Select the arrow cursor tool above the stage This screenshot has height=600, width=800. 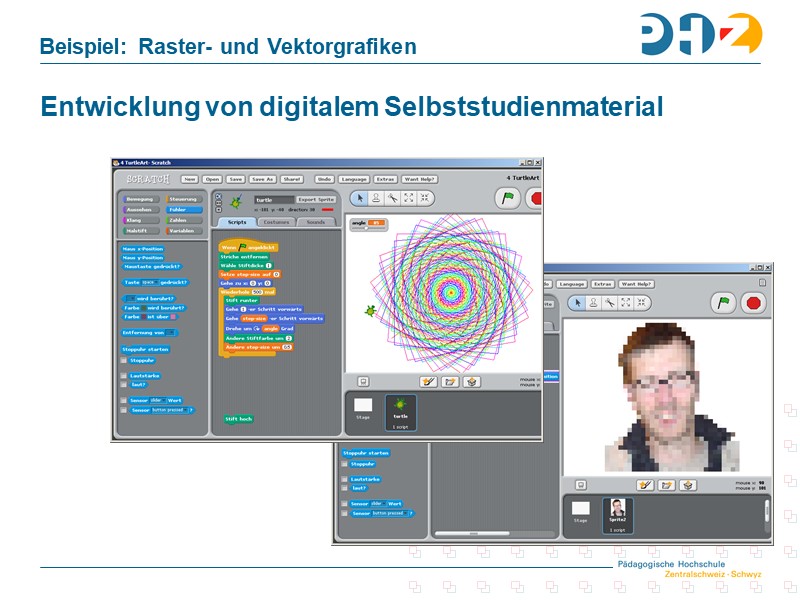[360, 198]
